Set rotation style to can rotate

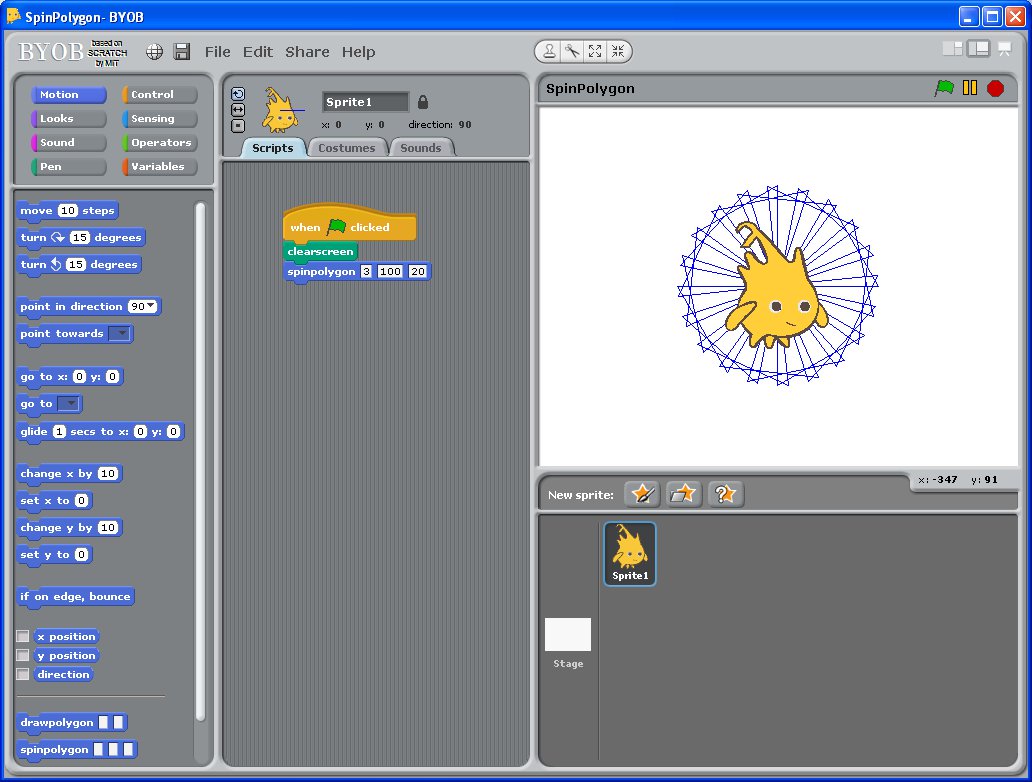point(238,94)
